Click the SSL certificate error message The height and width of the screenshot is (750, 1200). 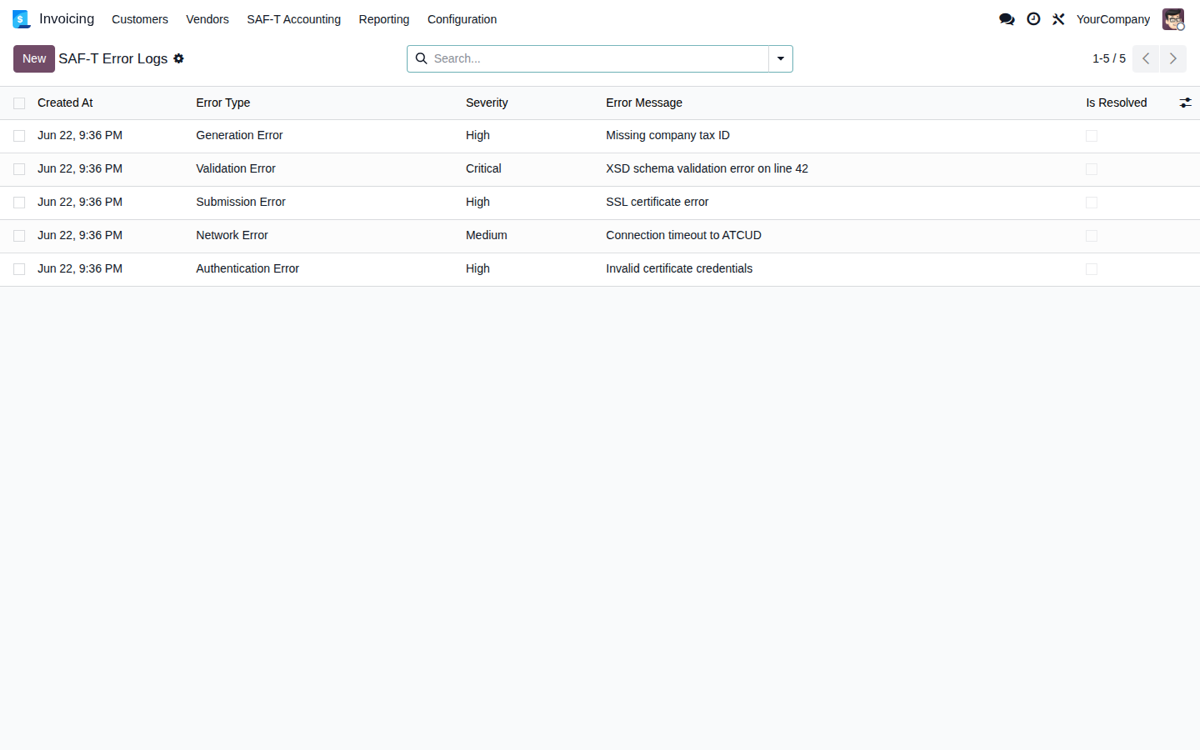tap(657, 202)
